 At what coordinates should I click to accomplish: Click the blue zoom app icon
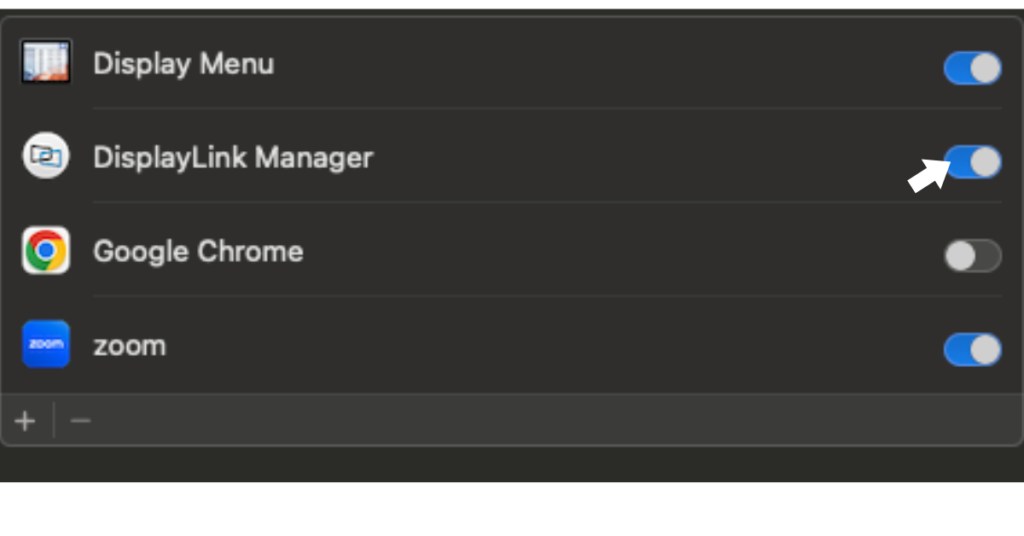[x=46, y=344]
